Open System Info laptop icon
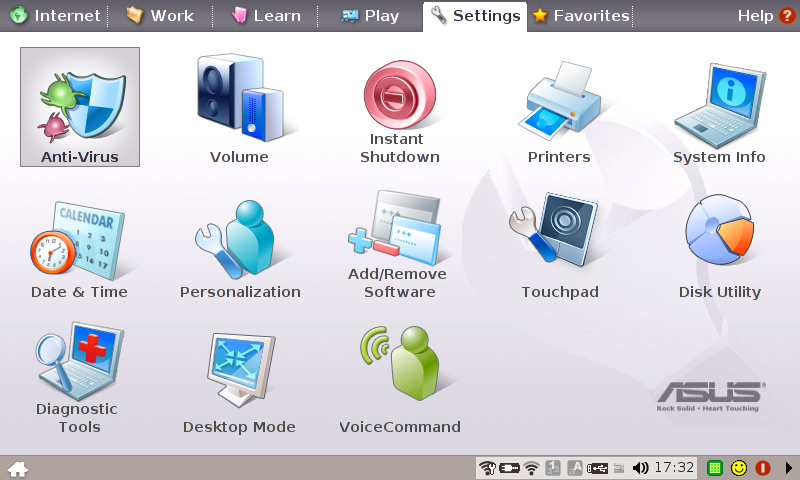The width and height of the screenshot is (800, 480). 719,113
